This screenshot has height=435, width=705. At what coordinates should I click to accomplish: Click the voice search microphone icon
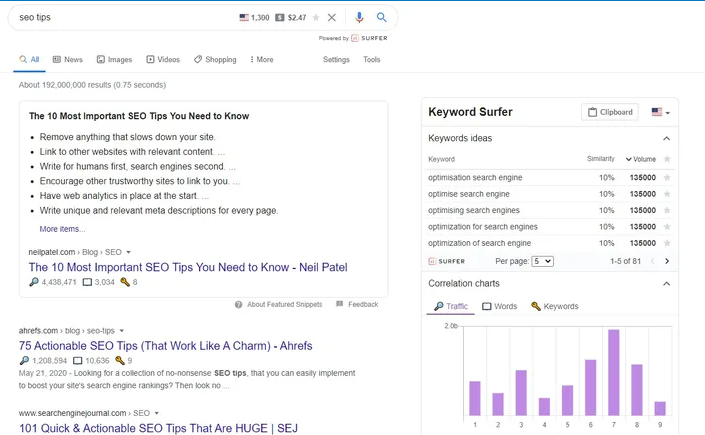[x=359, y=18]
